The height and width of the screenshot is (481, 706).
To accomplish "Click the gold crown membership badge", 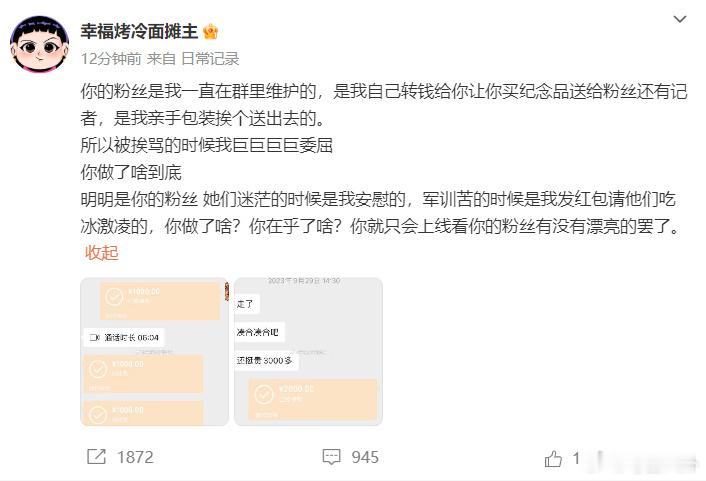I will [x=210, y=32].
